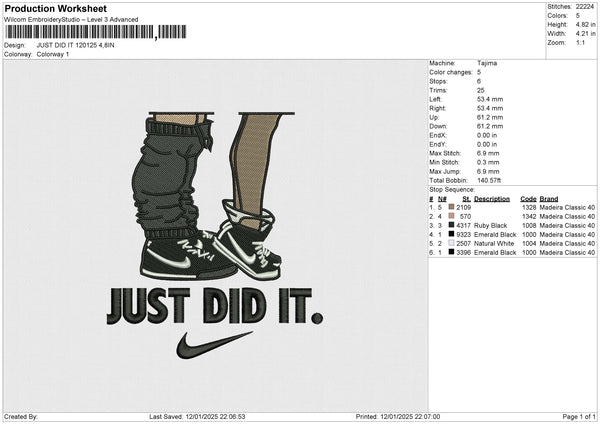Image resolution: width=600 pixels, height=424 pixels.
Task: Click the 'Code' column header
Action: (x=528, y=199)
